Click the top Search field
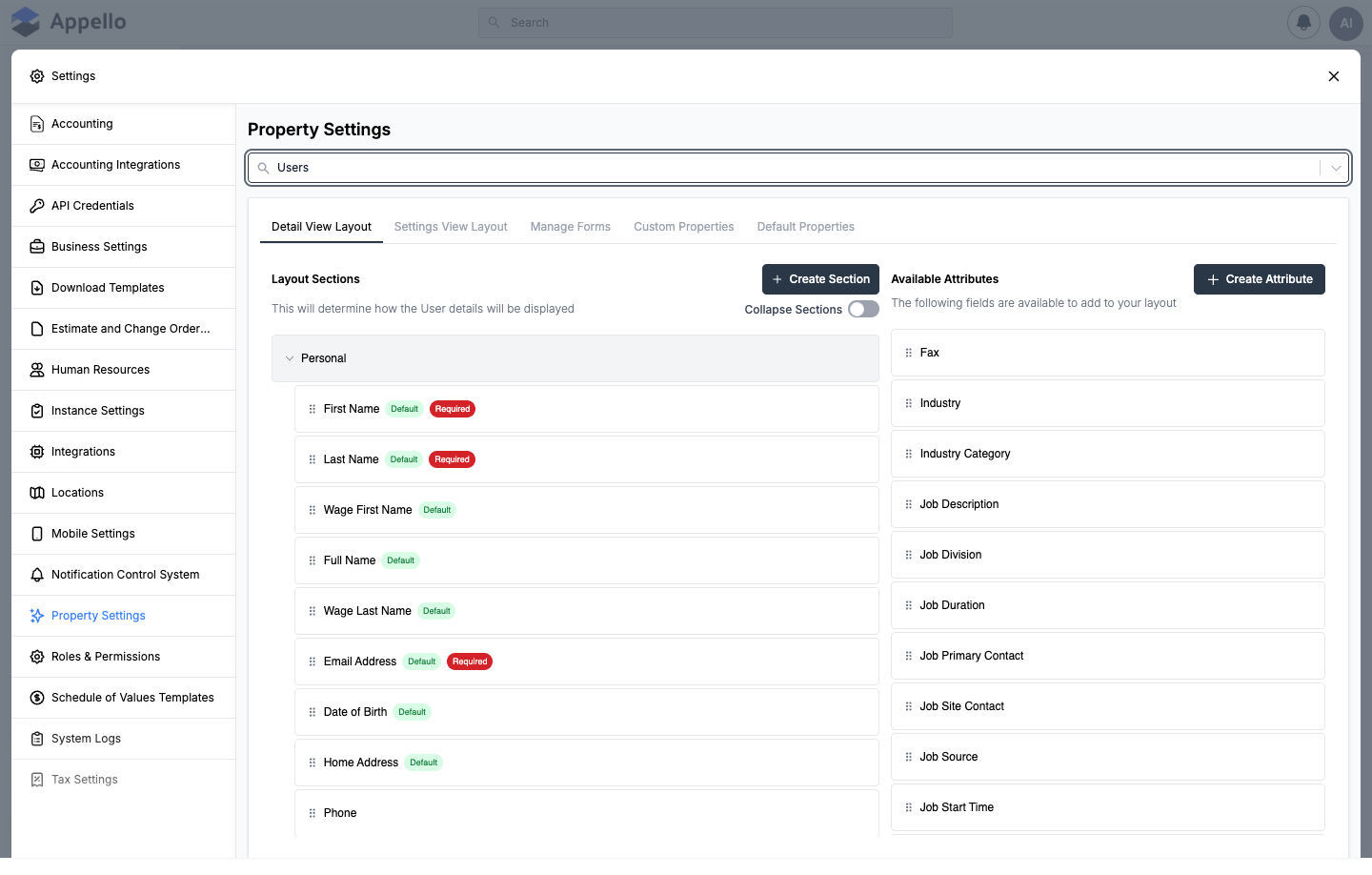The height and width of the screenshot is (875, 1372). (x=716, y=23)
